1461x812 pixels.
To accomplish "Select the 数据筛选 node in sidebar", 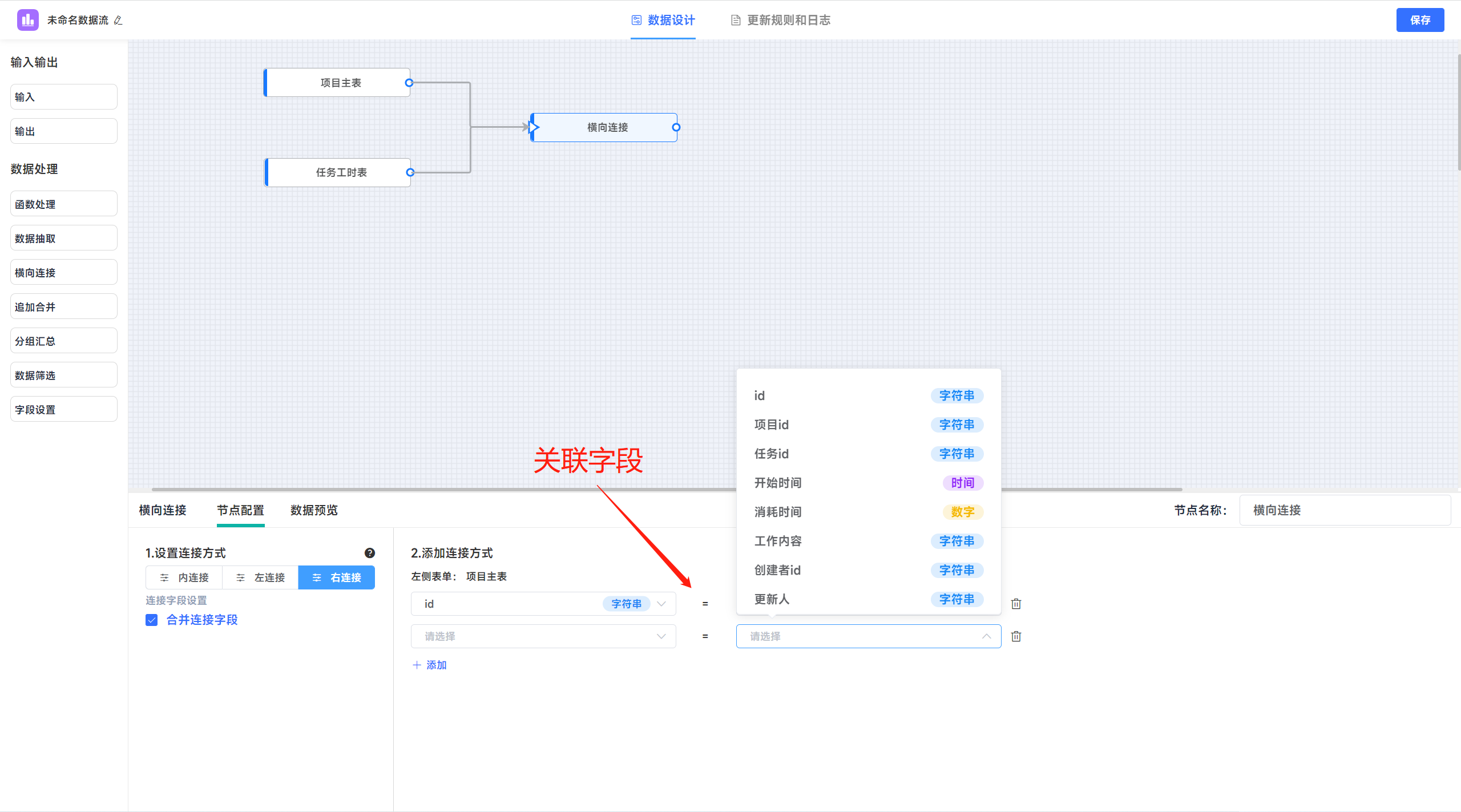I will tap(64, 375).
